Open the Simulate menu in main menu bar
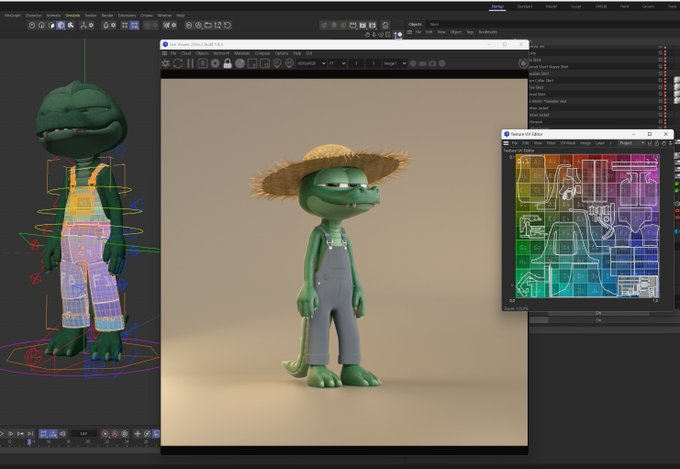The image size is (680, 469). [x=72, y=15]
